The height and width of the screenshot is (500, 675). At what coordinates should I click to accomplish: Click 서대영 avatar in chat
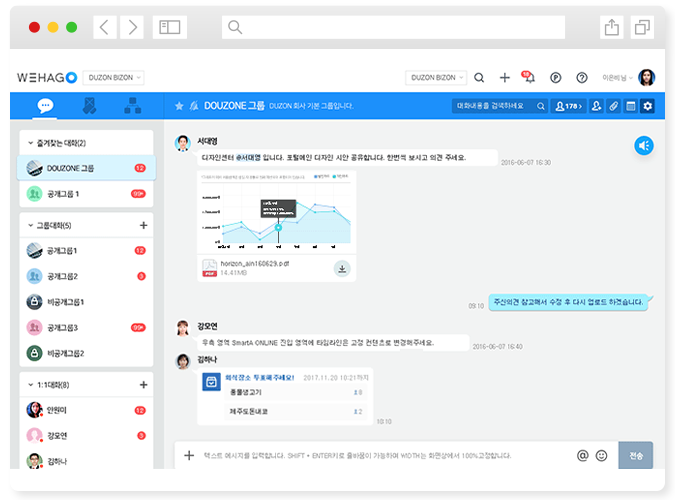point(183,143)
